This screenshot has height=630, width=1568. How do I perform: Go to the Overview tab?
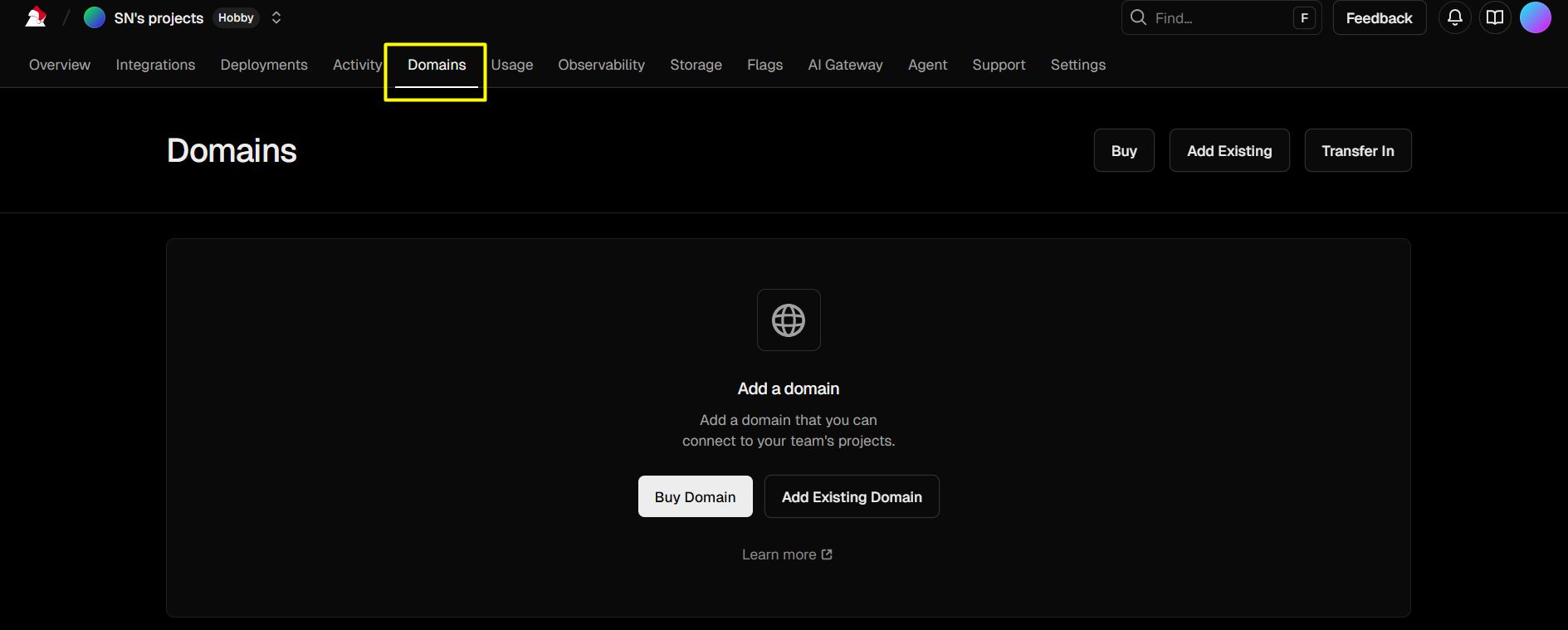coord(60,65)
